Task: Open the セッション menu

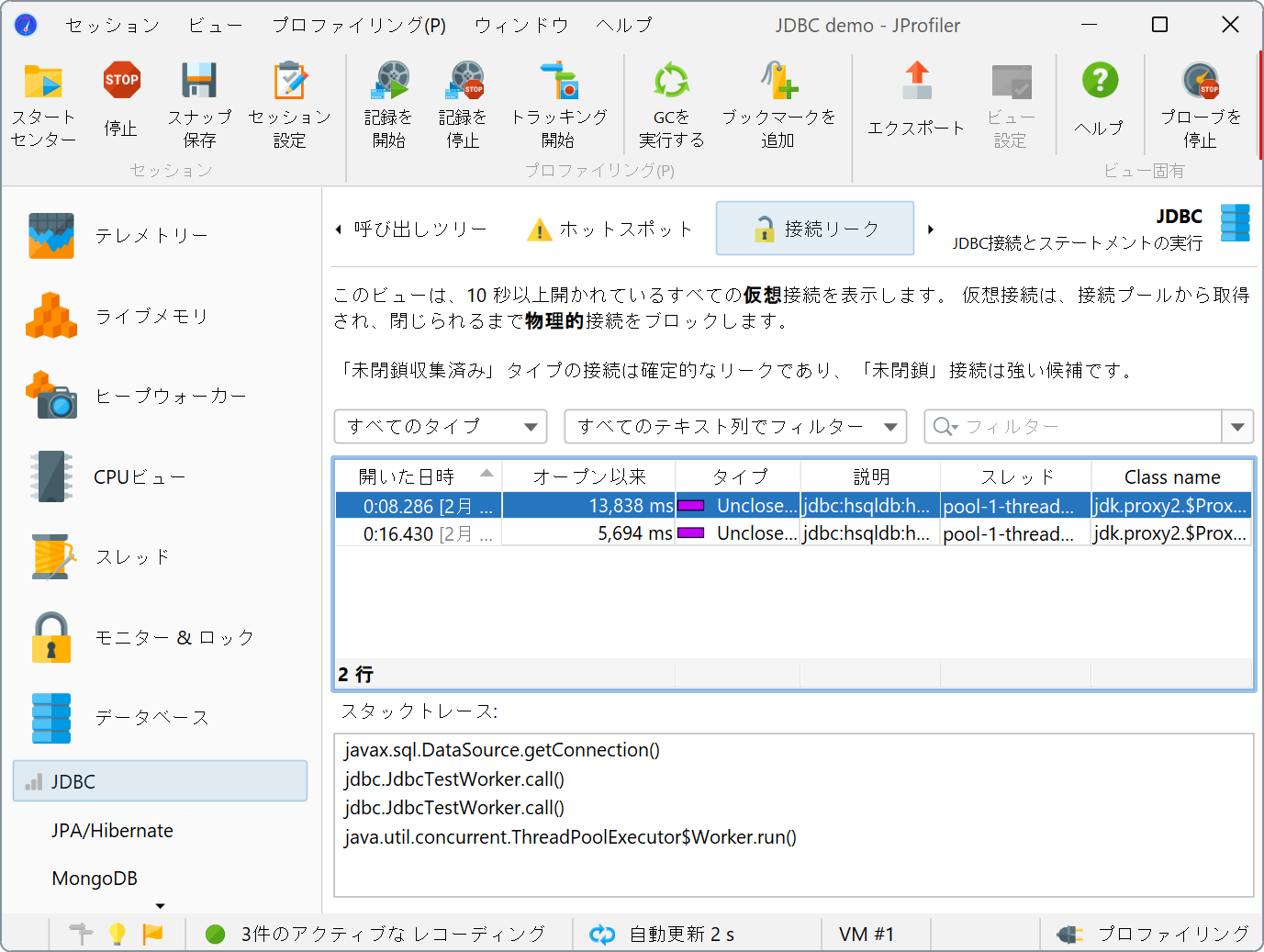Action: [112, 25]
